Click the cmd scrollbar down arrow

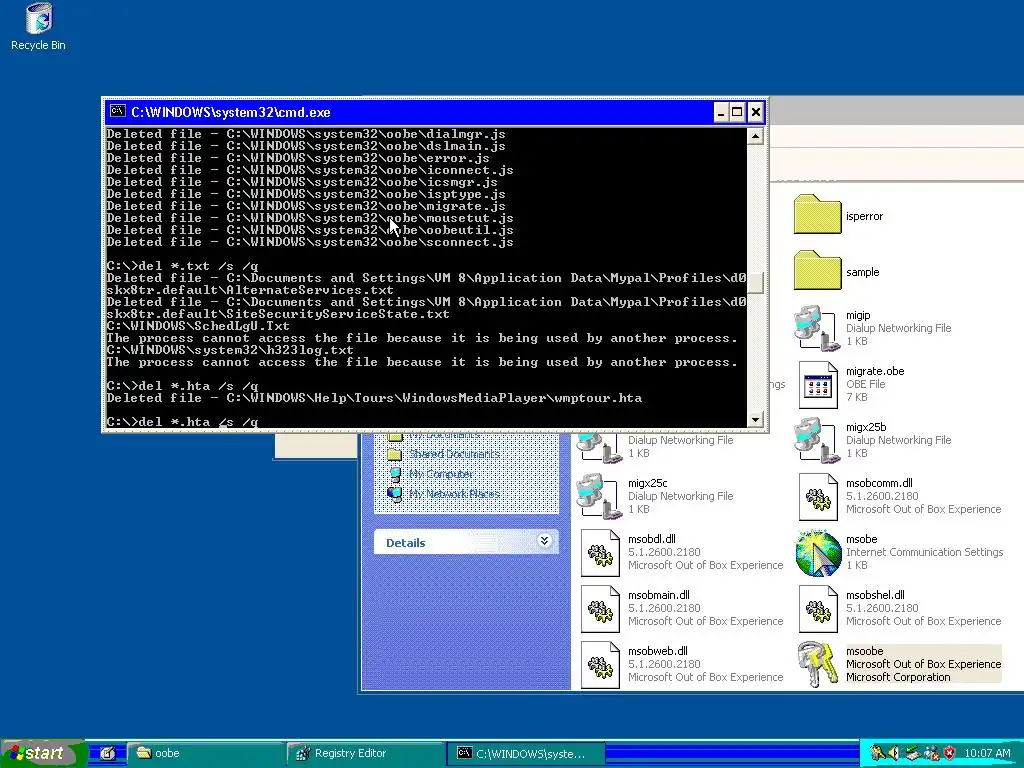pyautogui.click(x=755, y=420)
